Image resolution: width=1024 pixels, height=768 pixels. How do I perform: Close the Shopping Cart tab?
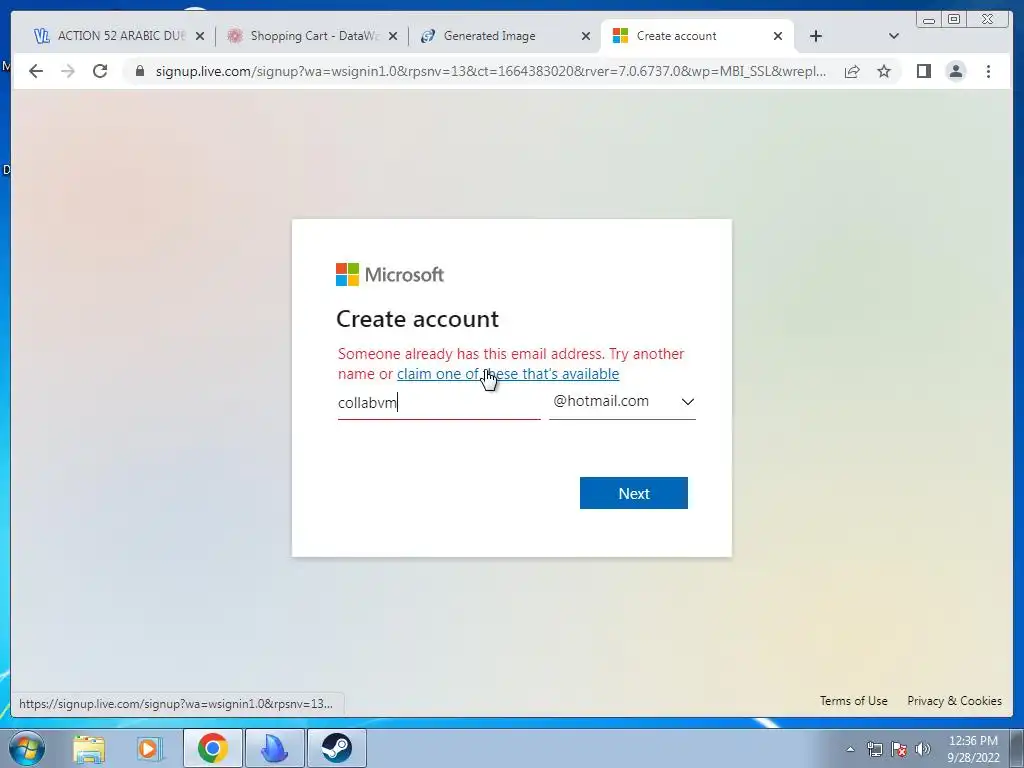tap(393, 37)
